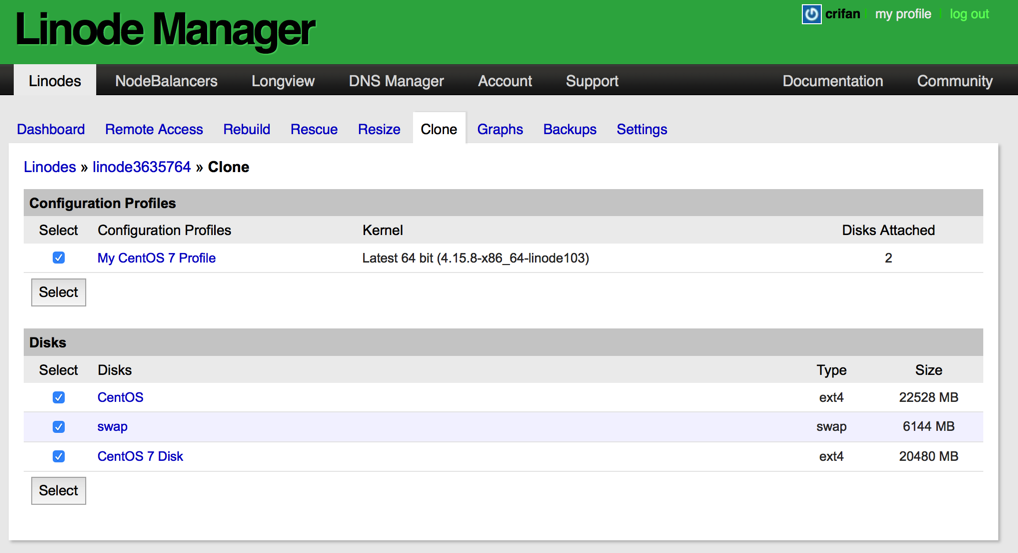The image size is (1018, 553).
Task: Open Community in the nav bar
Action: (954, 81)
